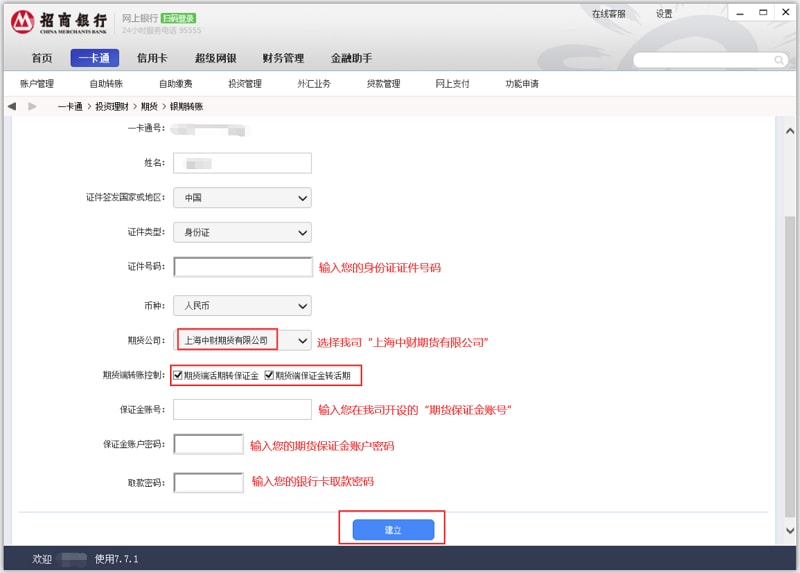Expand the 币种 currency dropdown
800x573 pixels.
242,305
